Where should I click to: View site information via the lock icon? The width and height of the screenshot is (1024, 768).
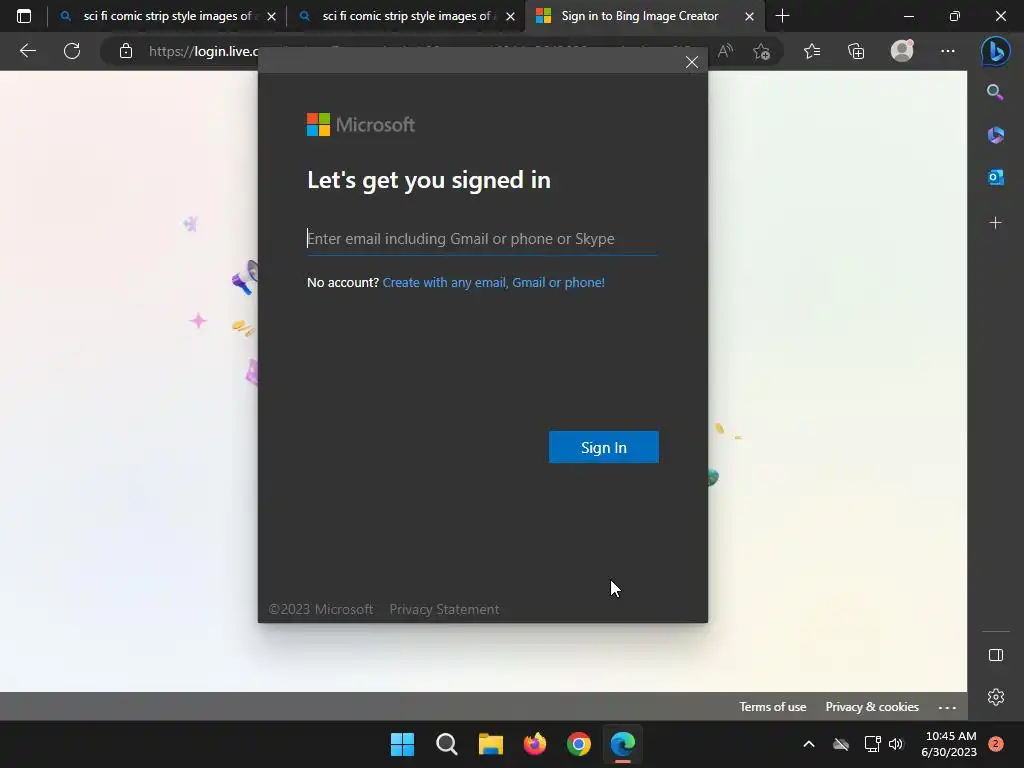[126, 51]
